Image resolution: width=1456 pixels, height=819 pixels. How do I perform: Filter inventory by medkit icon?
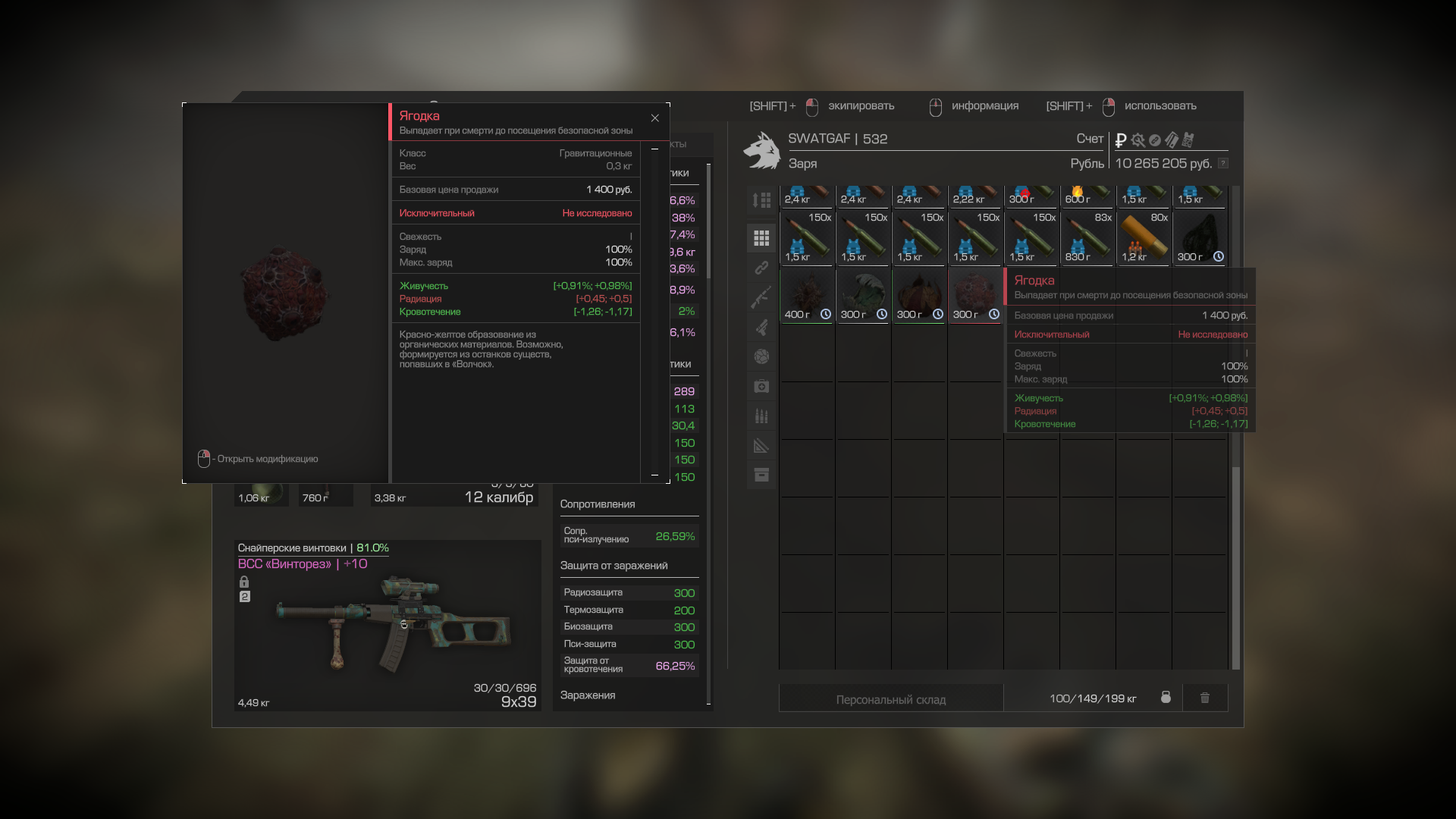pyautogui.click(x=761, y=386)
